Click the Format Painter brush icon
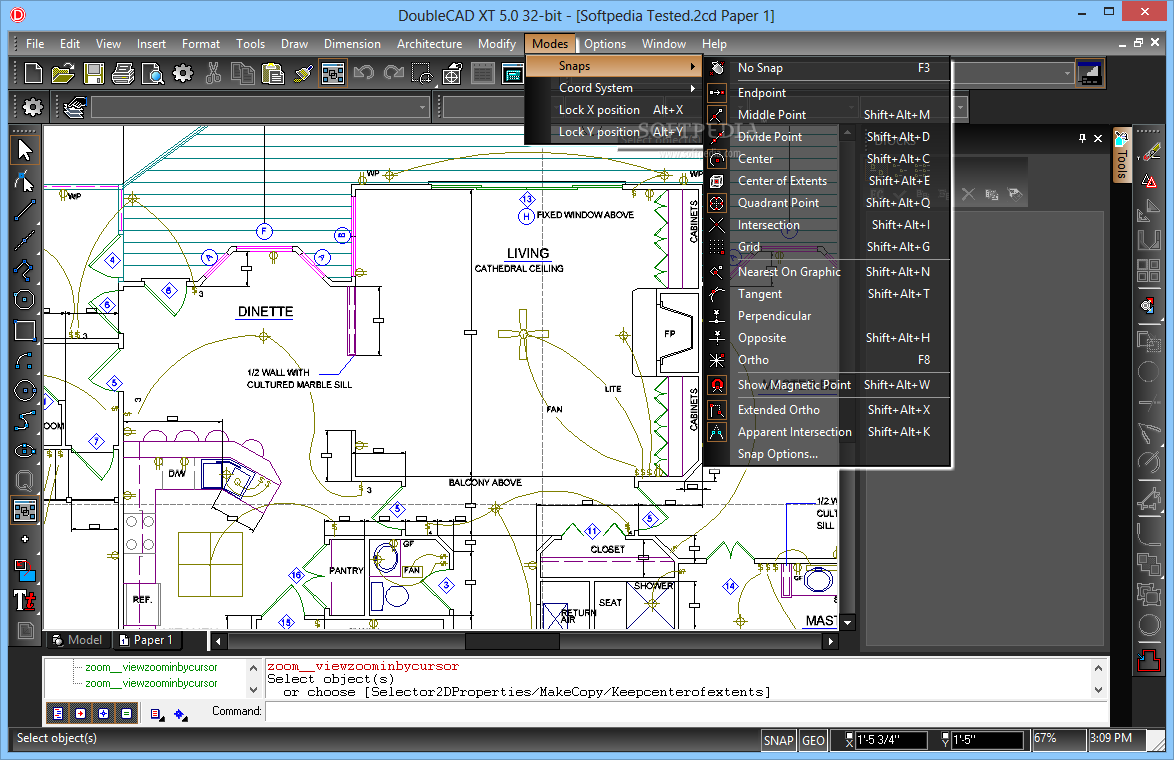 coord(302,73)
